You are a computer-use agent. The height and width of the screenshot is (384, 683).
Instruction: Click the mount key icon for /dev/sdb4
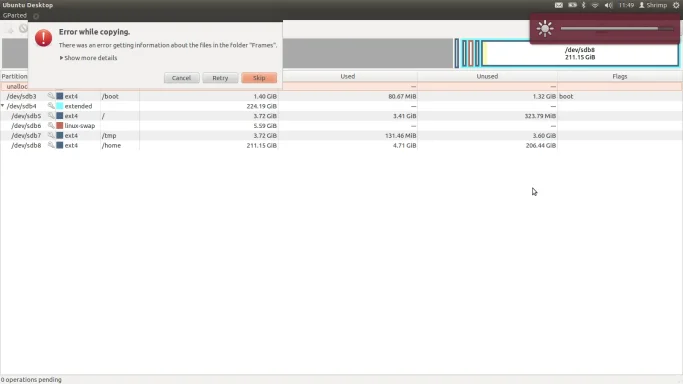tap(51, 106)
